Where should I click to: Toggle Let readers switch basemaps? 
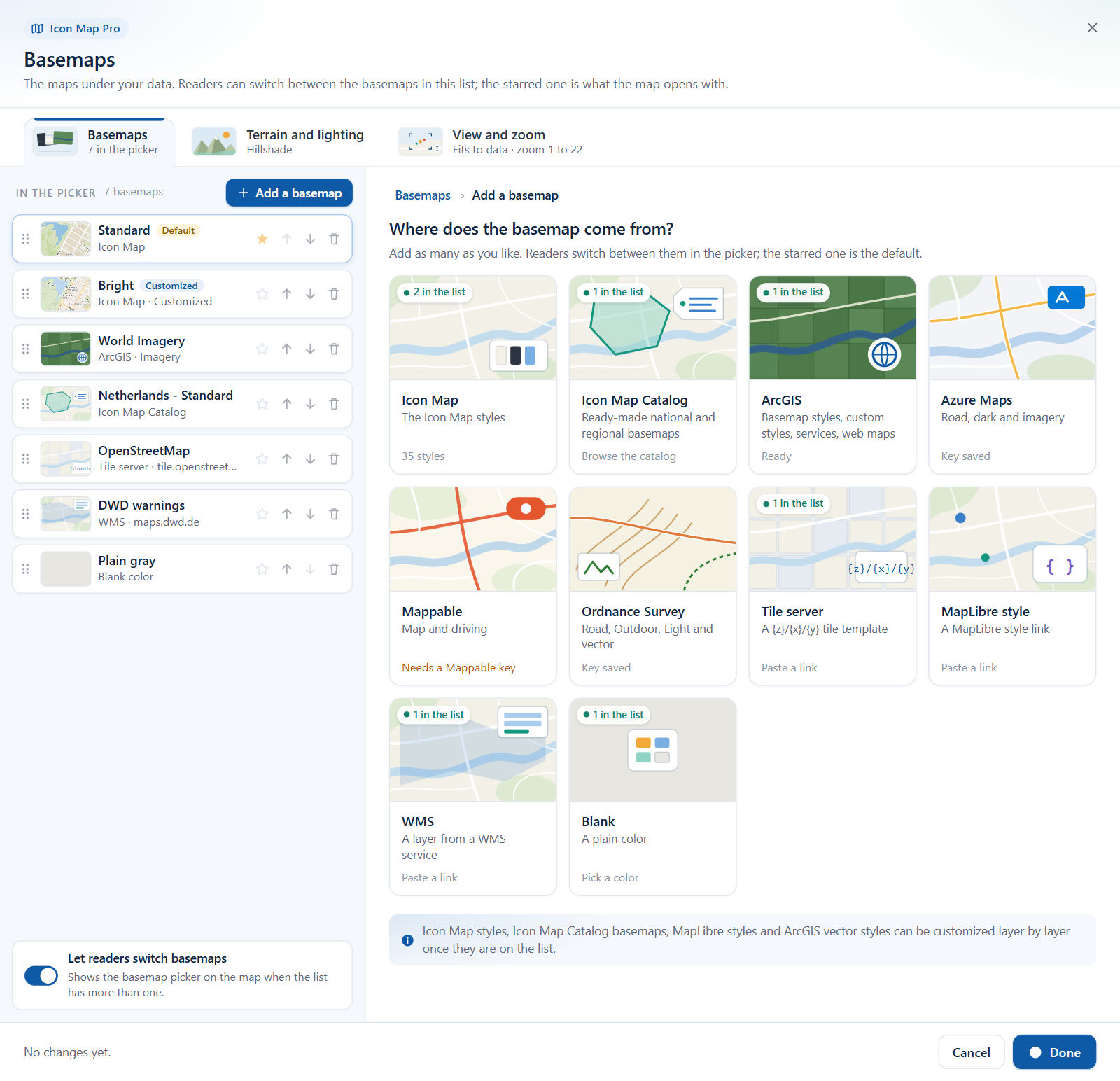(41, 975)
